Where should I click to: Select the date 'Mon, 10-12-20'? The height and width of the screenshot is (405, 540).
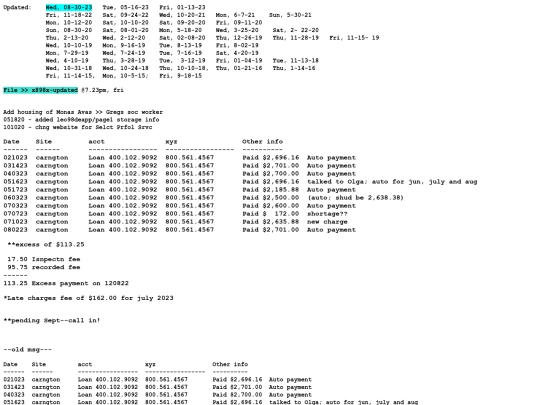point(69,22)
